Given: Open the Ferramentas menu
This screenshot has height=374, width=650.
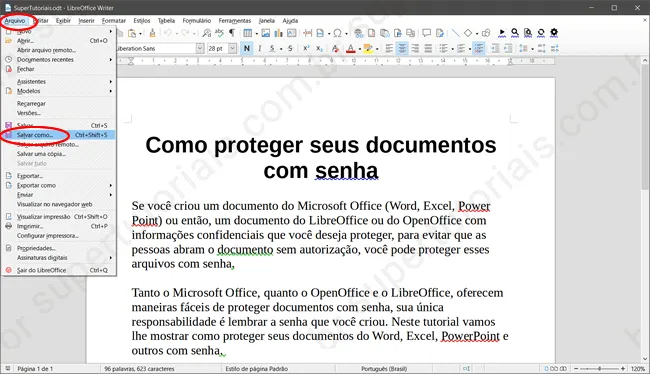Looking at the screenshot, I should point(235,21).
